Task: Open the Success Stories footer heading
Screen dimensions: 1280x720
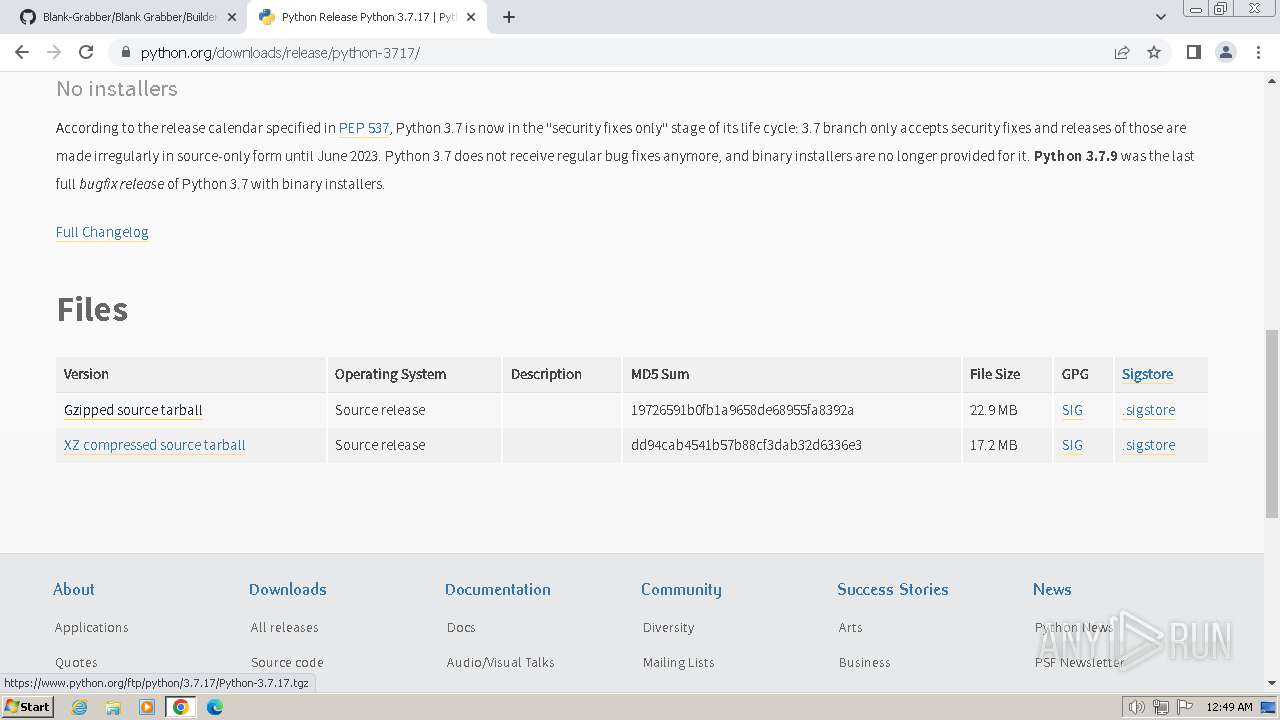Action: point(893,589)
